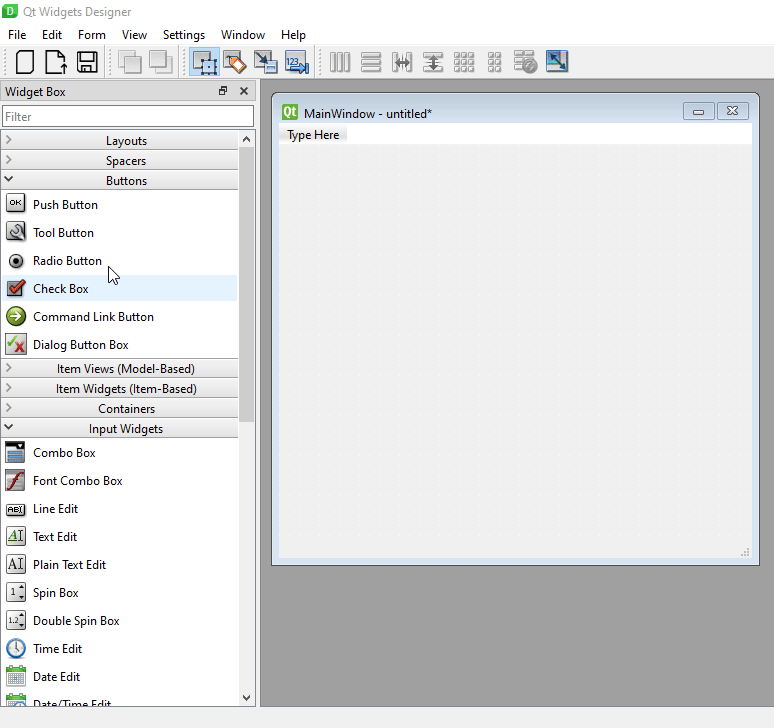Select the Radio Button widget

coord(120,261)
